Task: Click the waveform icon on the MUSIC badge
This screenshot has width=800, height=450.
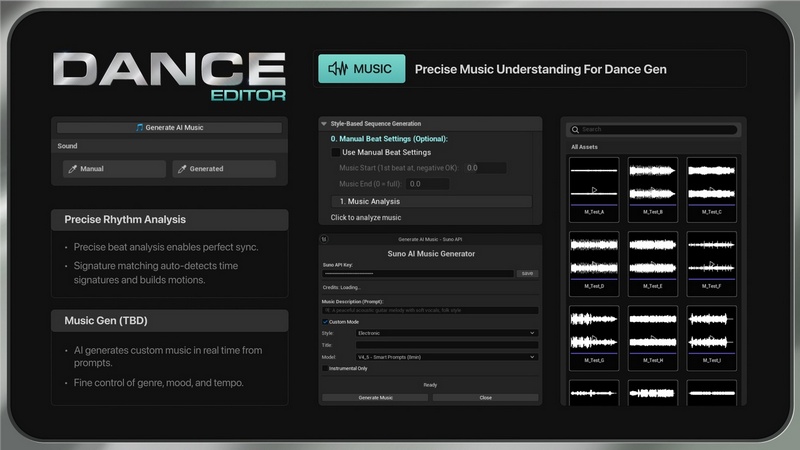Action: 338,69
